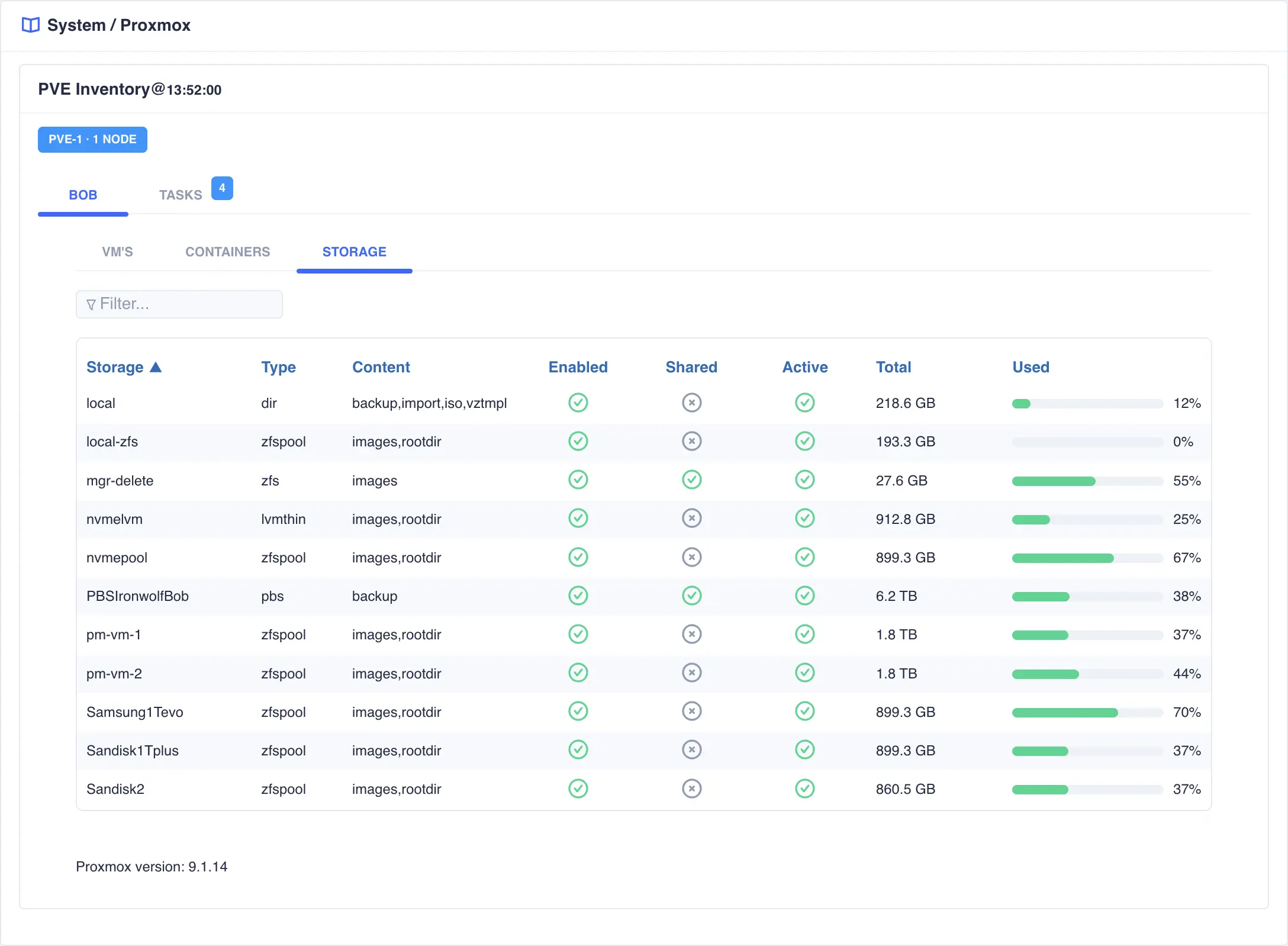Screen dimensions: 1288x946
Task: Click the Active column header
Action: [x=804, y=367]
